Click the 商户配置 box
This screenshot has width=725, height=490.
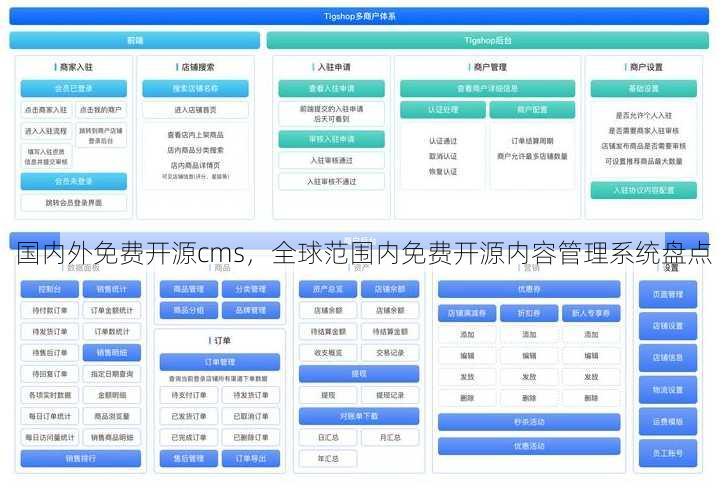(532, 110)
